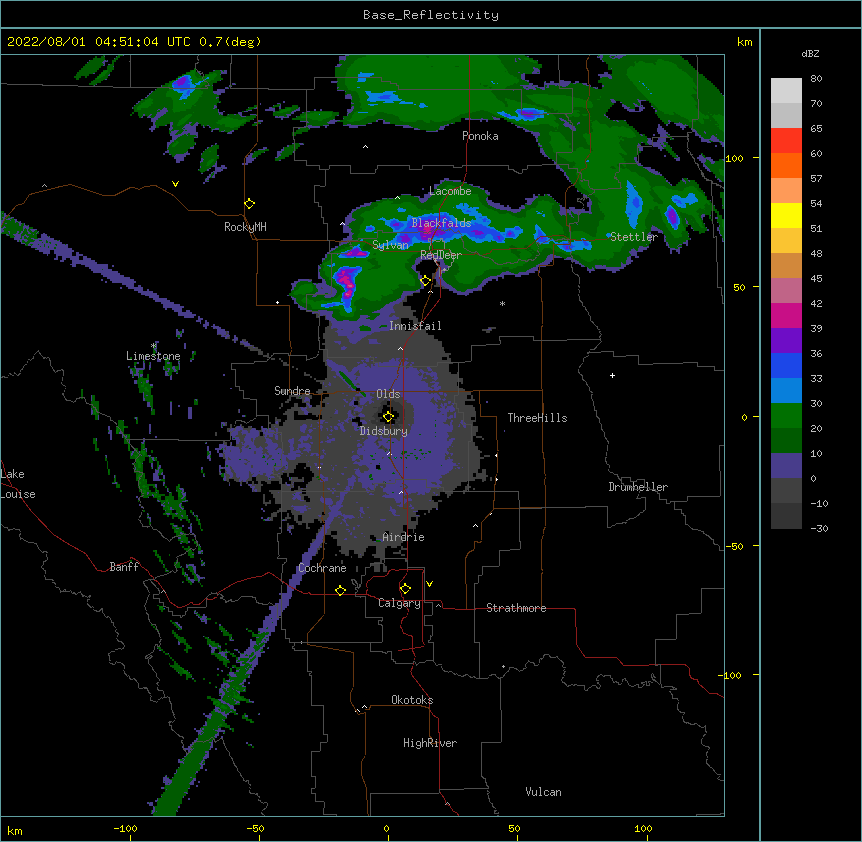Screen dimensions: 862x842
Task: Pick the lightest gray 70-80 dBZ legend swatch
Action: tap(786, 91)
